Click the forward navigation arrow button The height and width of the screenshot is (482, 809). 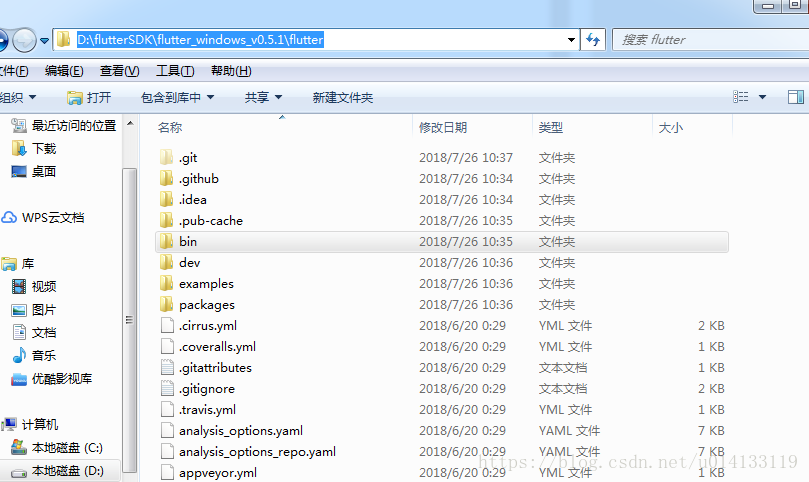pos(24,40)
